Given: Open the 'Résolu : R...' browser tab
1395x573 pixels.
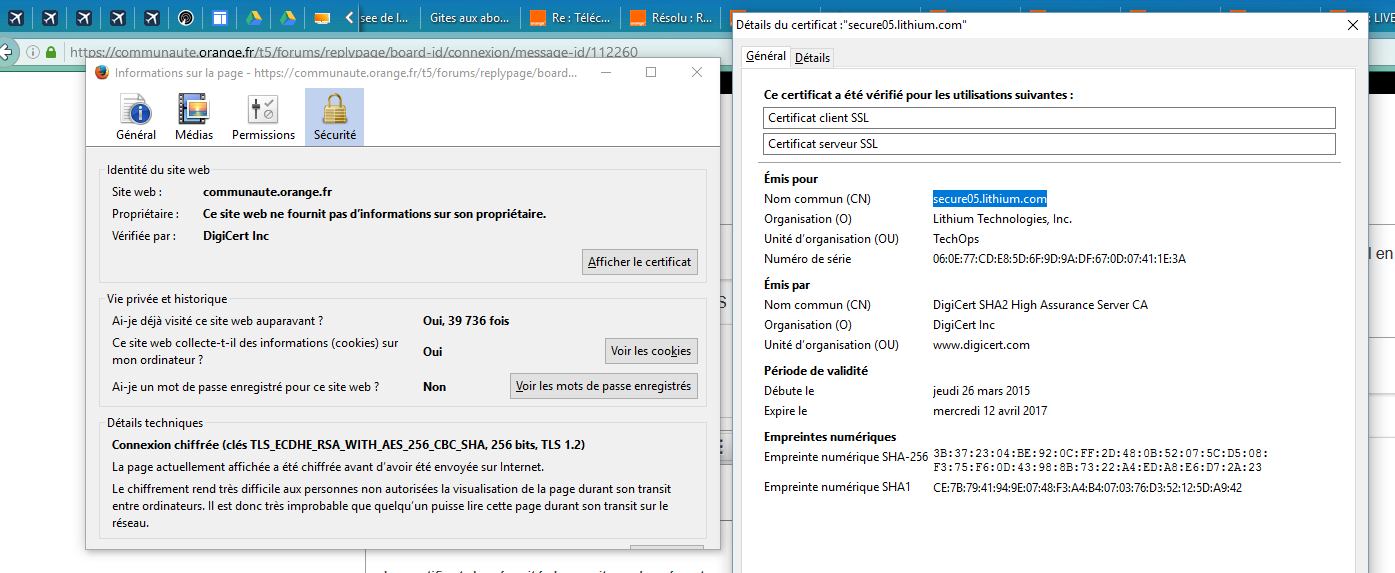Looking at the screenshot, I should 670,18.
